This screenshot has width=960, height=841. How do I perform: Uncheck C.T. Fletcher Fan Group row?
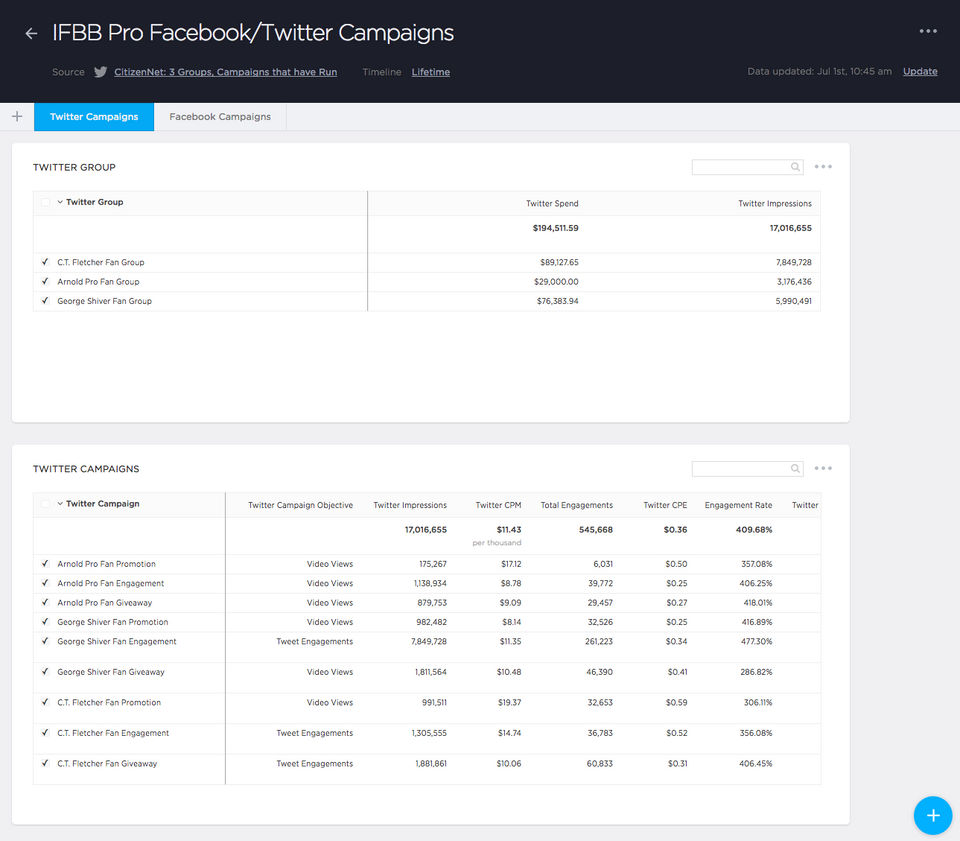click(45, 262)
